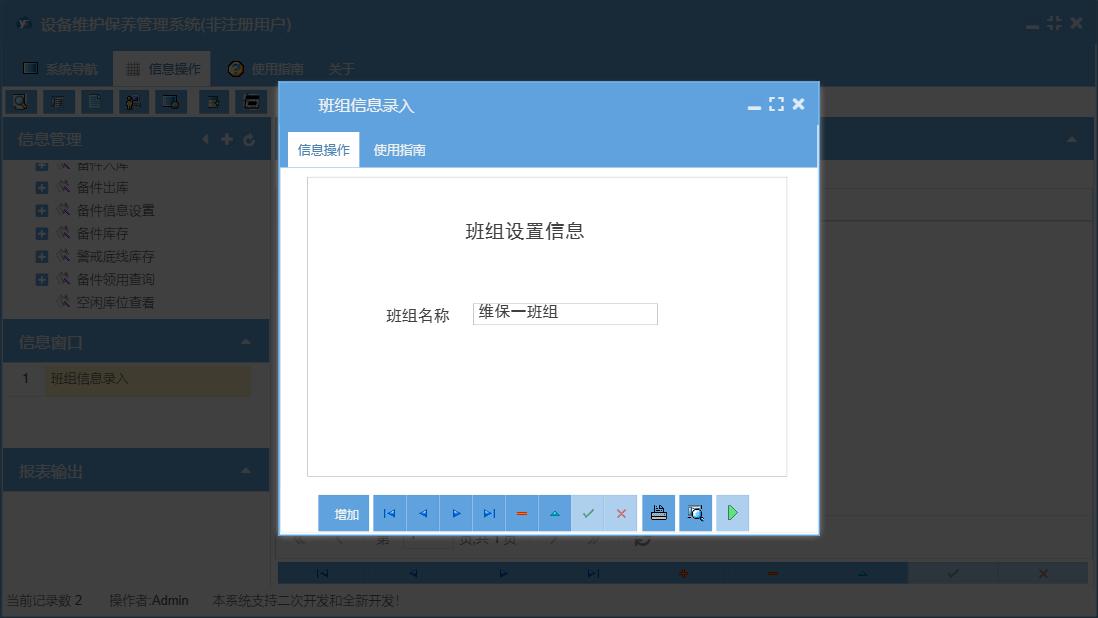Click the user management toolbar icon
1098x618 pixels.
pos(133,101)
